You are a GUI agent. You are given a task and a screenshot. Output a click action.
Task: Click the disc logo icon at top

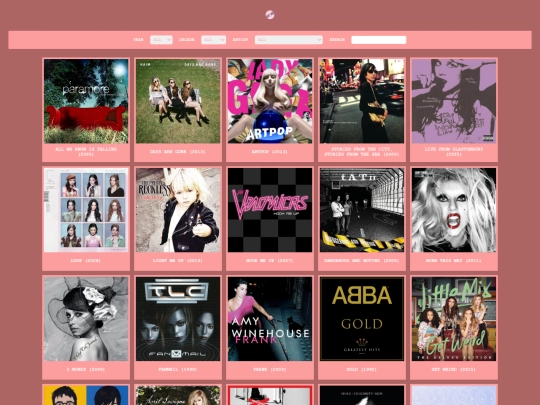pos(270,15)
